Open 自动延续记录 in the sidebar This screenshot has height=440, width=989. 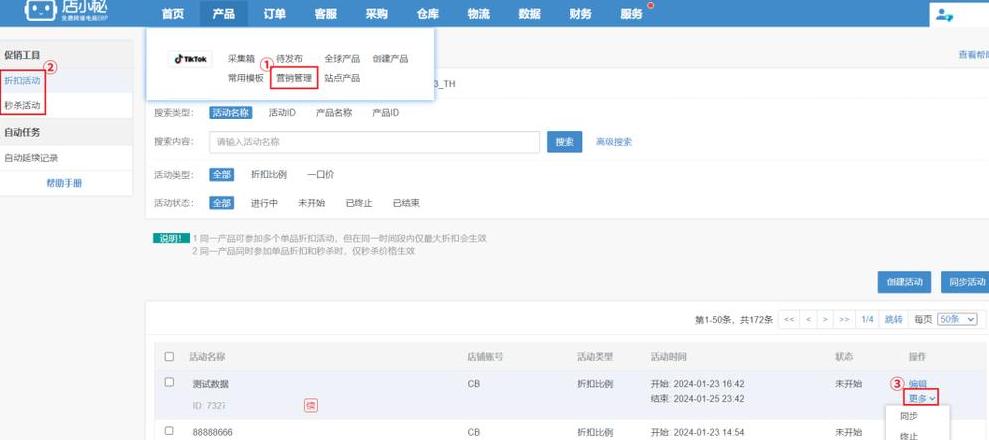(32, 158)
